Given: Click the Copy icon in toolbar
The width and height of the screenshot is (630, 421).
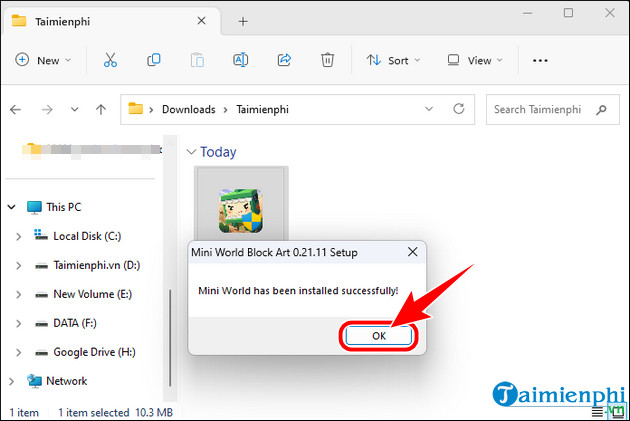Looking at the screenshot, I should [x=154, y=60].
